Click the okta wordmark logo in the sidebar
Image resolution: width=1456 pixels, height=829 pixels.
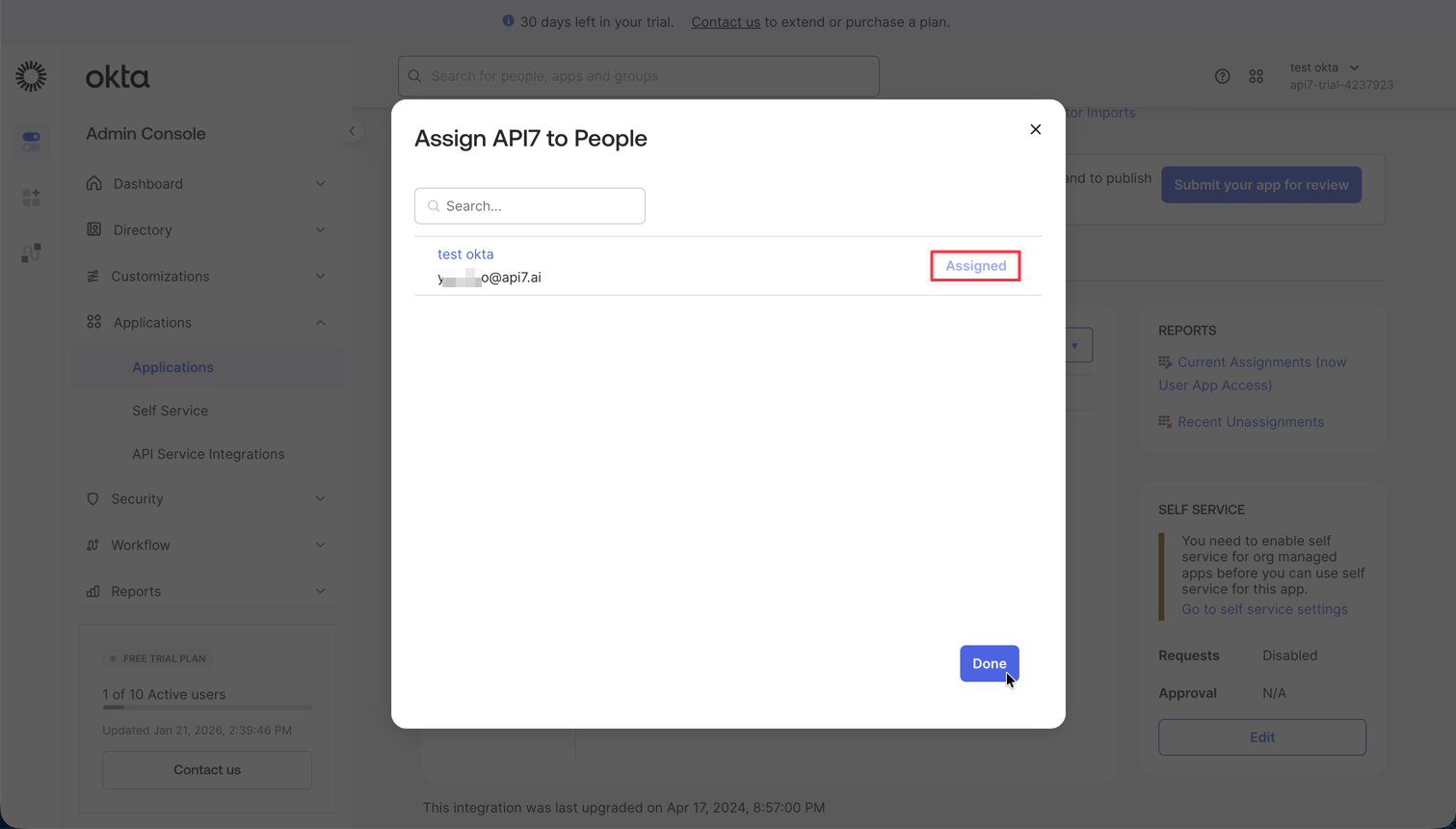(118, 76)
